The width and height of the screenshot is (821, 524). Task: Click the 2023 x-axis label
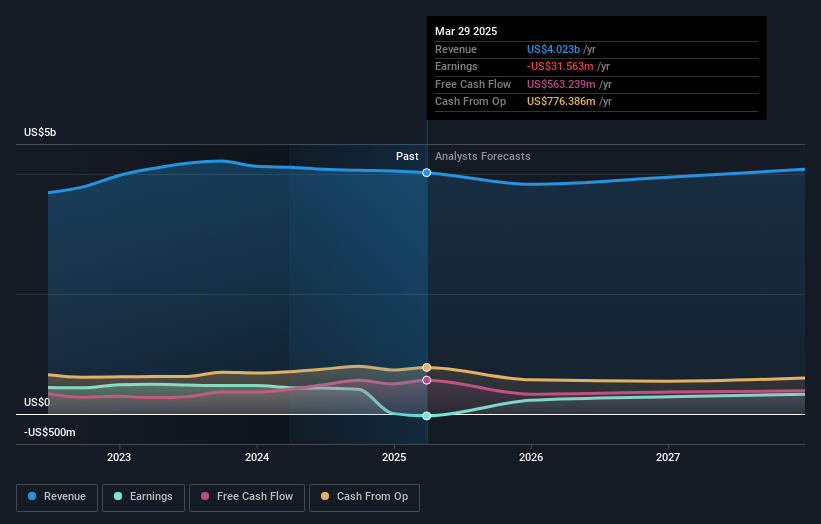[x=119, y=457]
